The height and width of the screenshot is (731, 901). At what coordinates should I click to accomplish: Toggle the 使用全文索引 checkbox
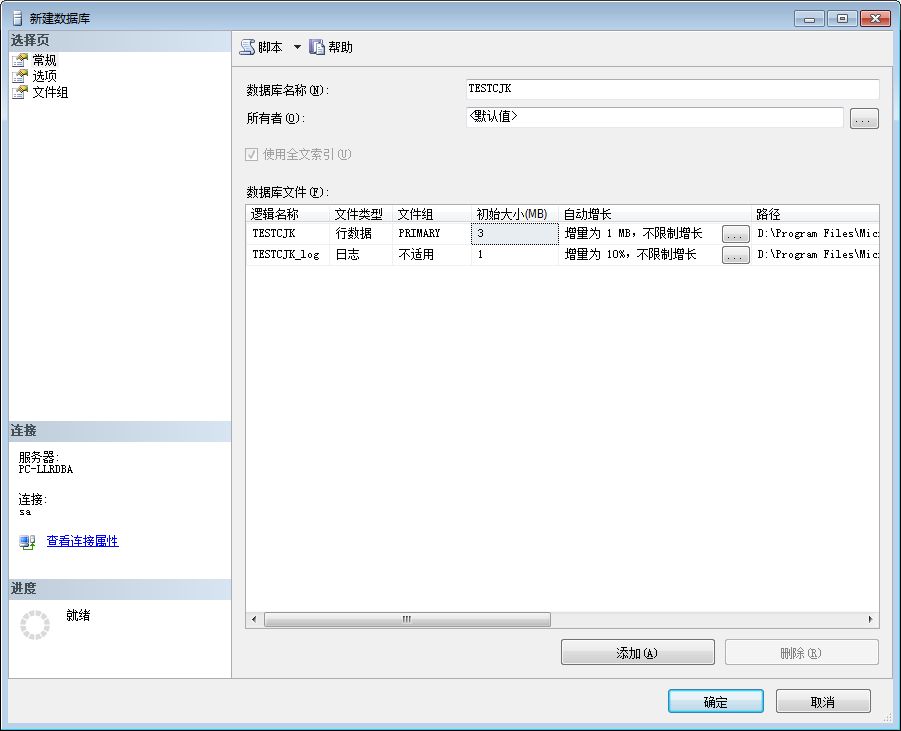[x=251, y=154]
